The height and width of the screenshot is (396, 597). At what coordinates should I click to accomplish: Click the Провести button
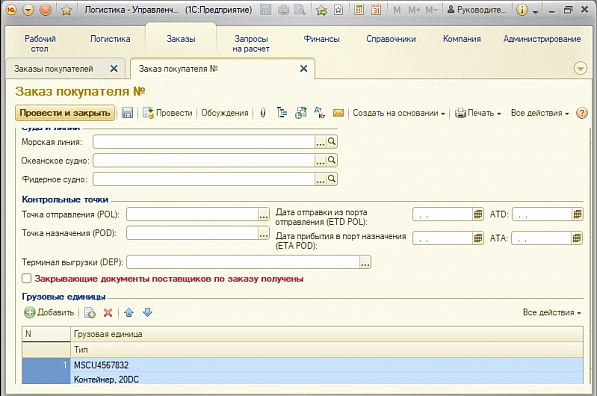[x=167, y=113]
